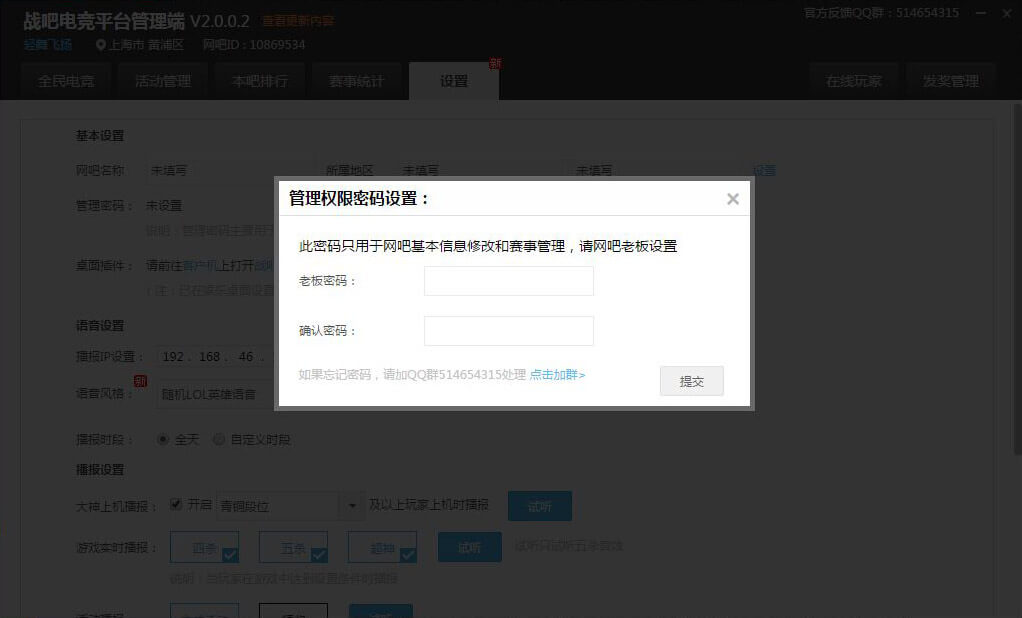Switch to the 活动管理 tab
The image size is (1022, 618).
point(163,81)
